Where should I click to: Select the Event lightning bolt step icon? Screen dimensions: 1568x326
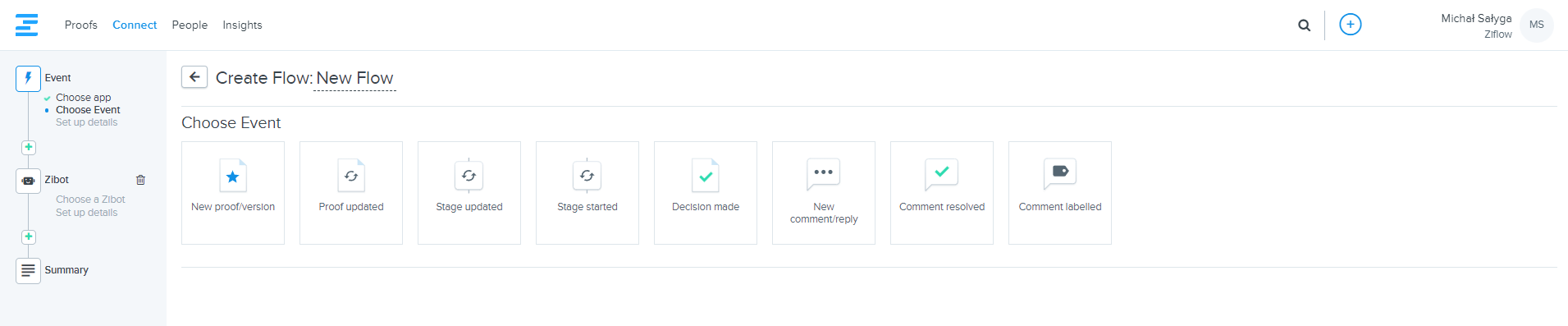pyautogui.click(x=28, y=78)
